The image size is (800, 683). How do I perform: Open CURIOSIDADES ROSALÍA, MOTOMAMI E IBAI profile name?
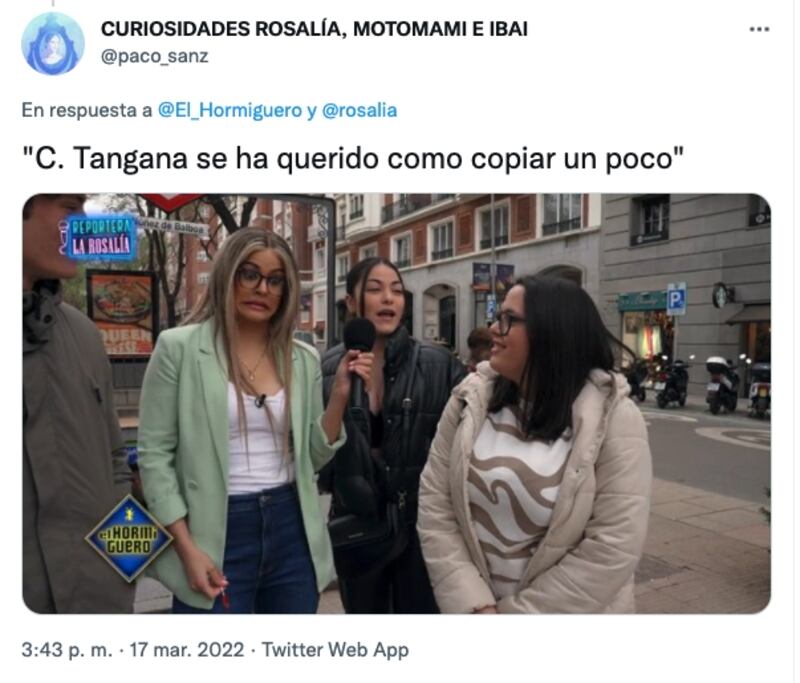pyautogui.click(x=314, y=29)
